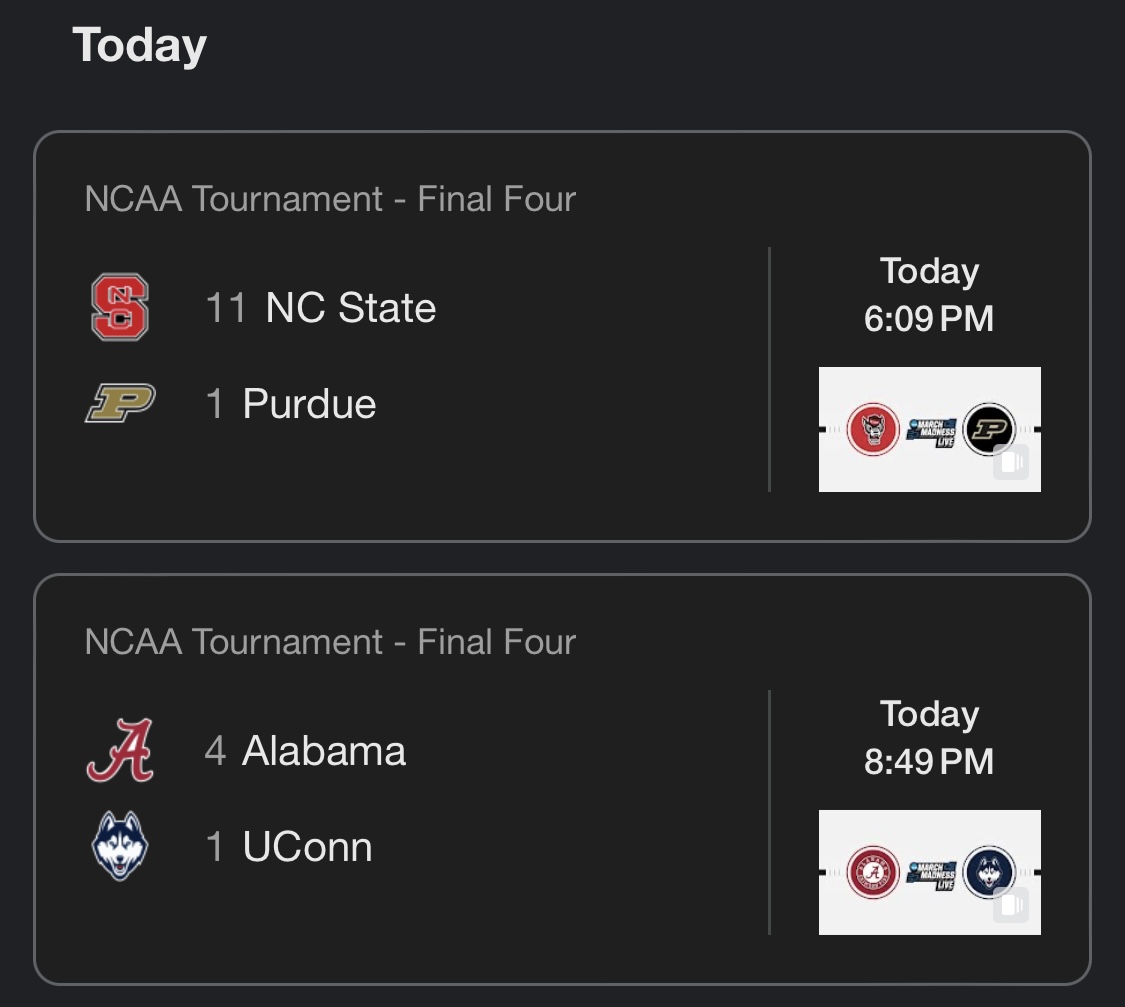Viewport: 1125px width, 1007px height.
Task: Click the Alabama team logo
Action: pyautogui.click(x=120, y=750)
